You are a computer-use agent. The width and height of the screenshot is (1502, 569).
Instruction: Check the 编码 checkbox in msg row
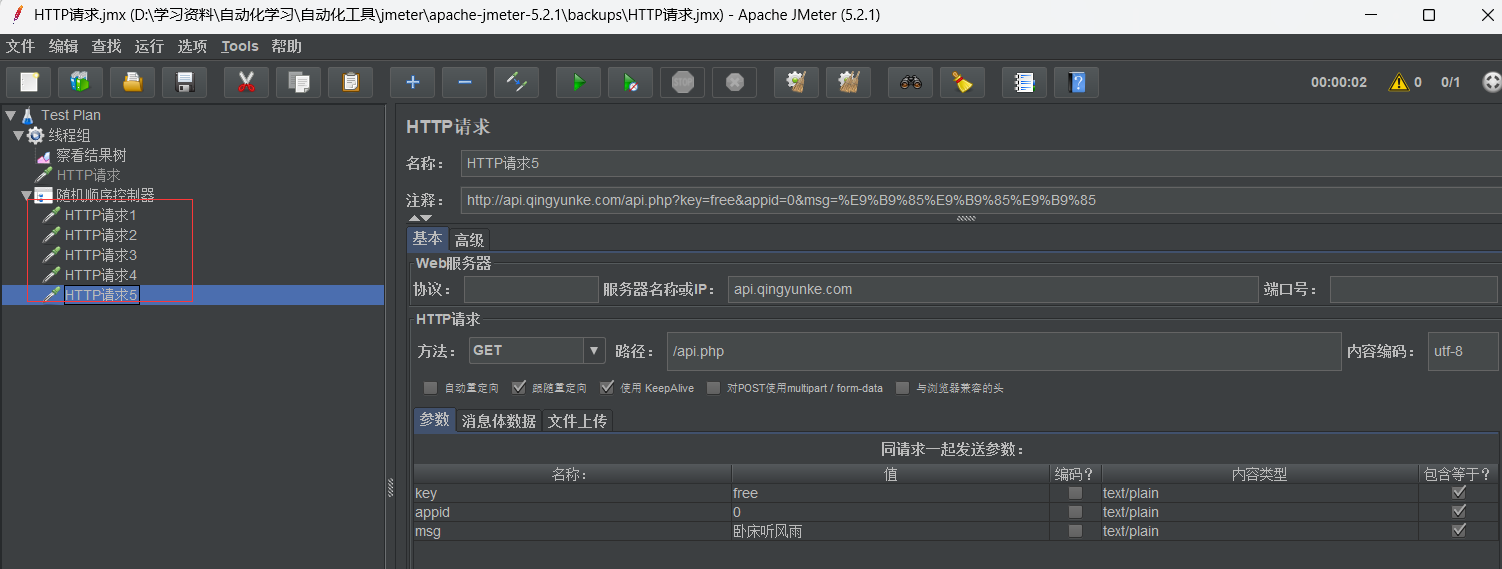[1075, 531]
